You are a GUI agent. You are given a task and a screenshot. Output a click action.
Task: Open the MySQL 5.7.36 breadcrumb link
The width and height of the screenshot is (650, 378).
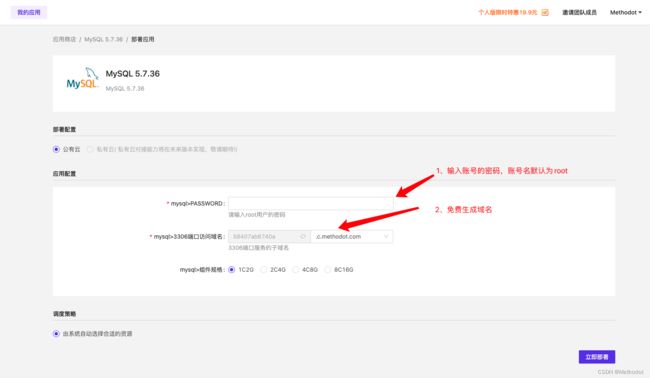coord(103,39)
